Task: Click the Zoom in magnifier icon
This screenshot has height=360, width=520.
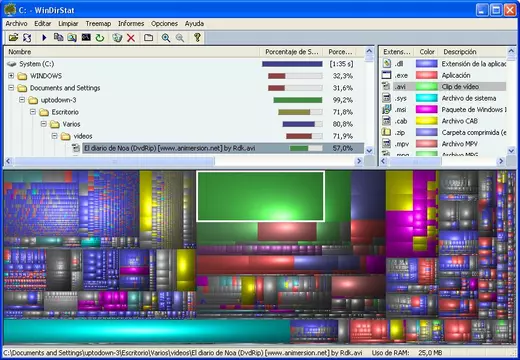Action: 166,38
